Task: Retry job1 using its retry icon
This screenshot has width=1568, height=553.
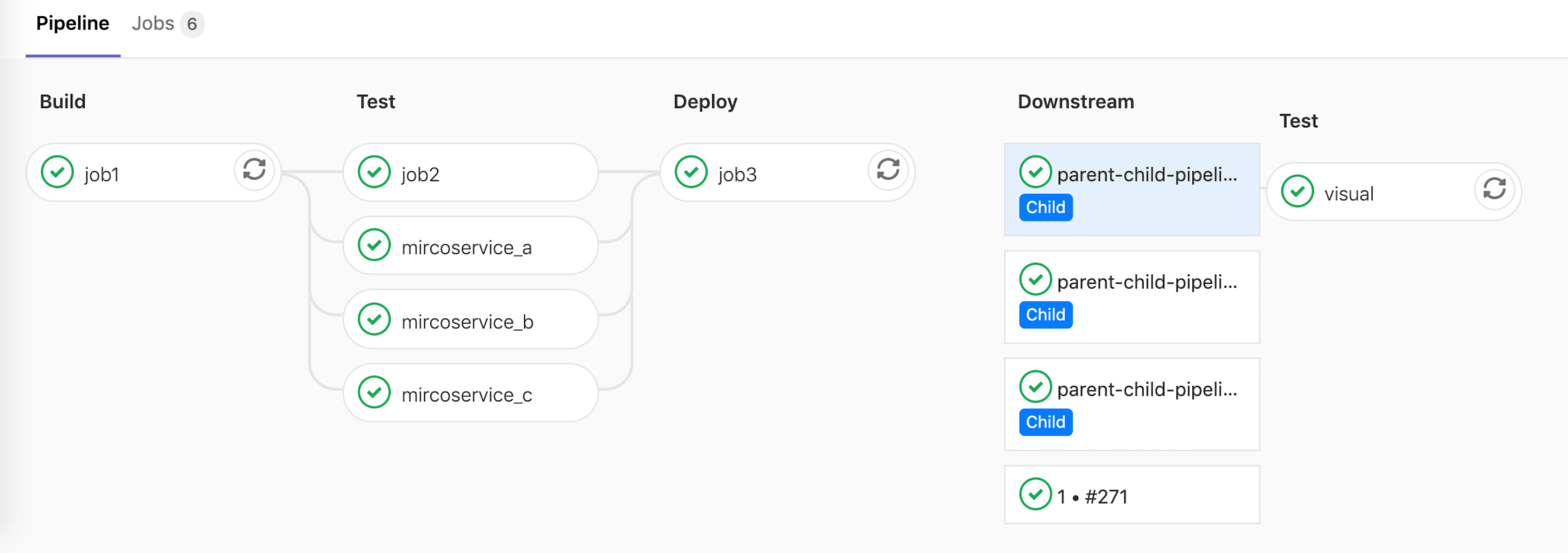Action: [254, 170]
